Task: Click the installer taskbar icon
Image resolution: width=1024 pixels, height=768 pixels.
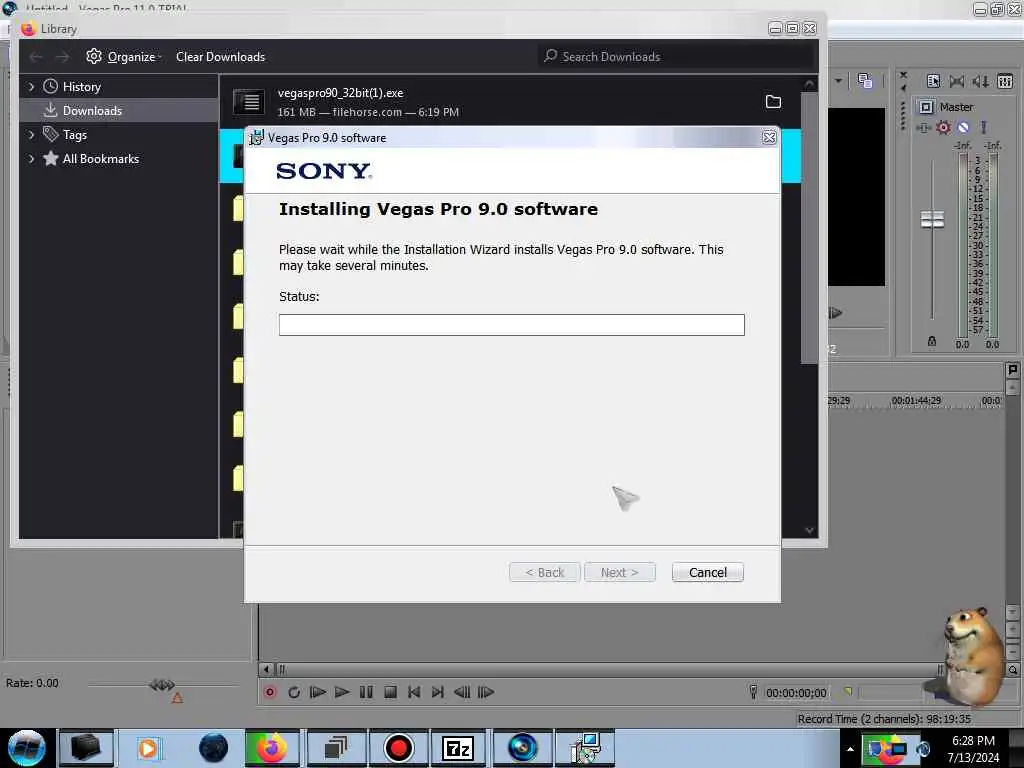Action: [x=585, y=748]
